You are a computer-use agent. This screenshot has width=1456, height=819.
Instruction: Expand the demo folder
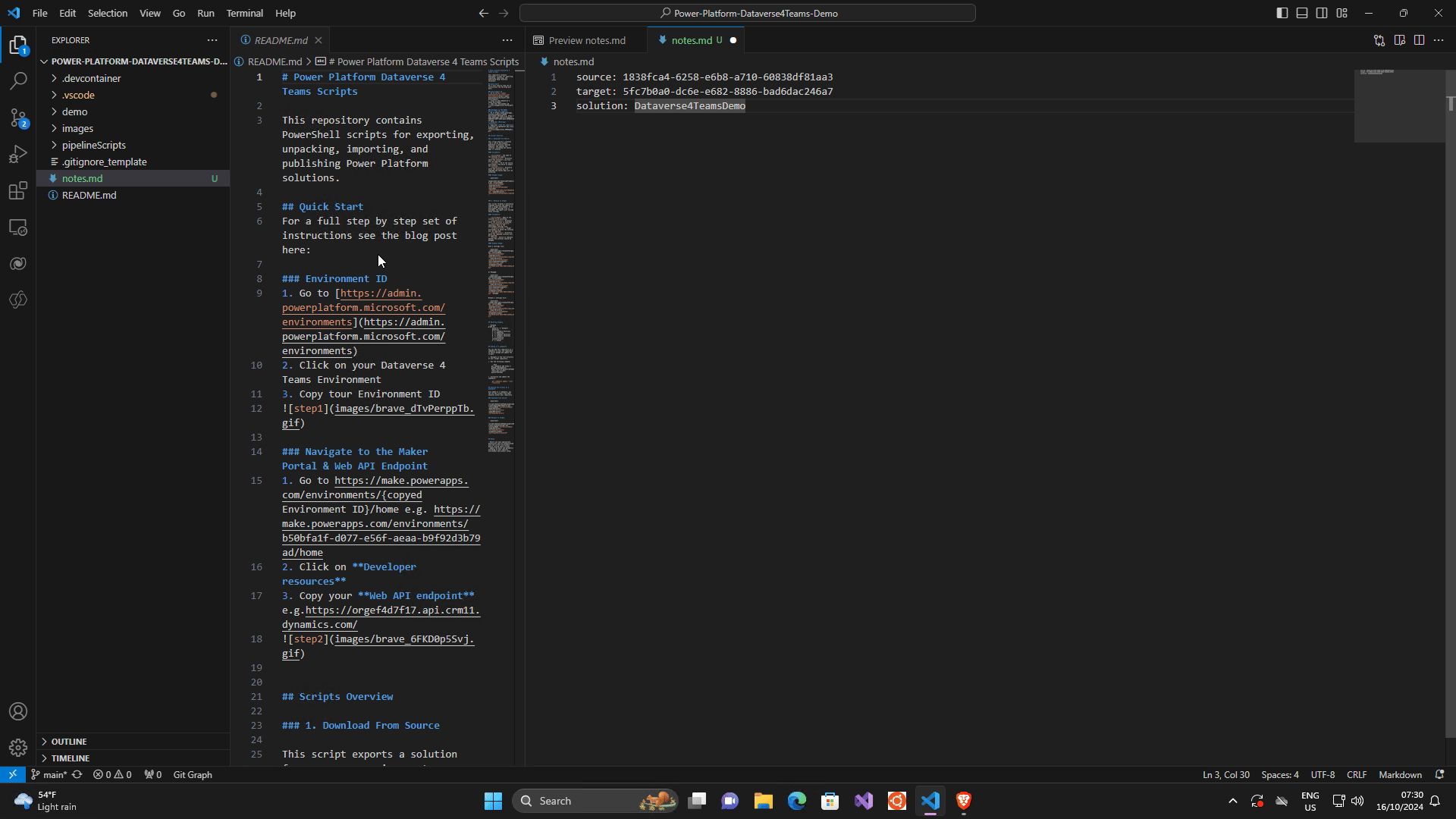click(x=76, y=111)
